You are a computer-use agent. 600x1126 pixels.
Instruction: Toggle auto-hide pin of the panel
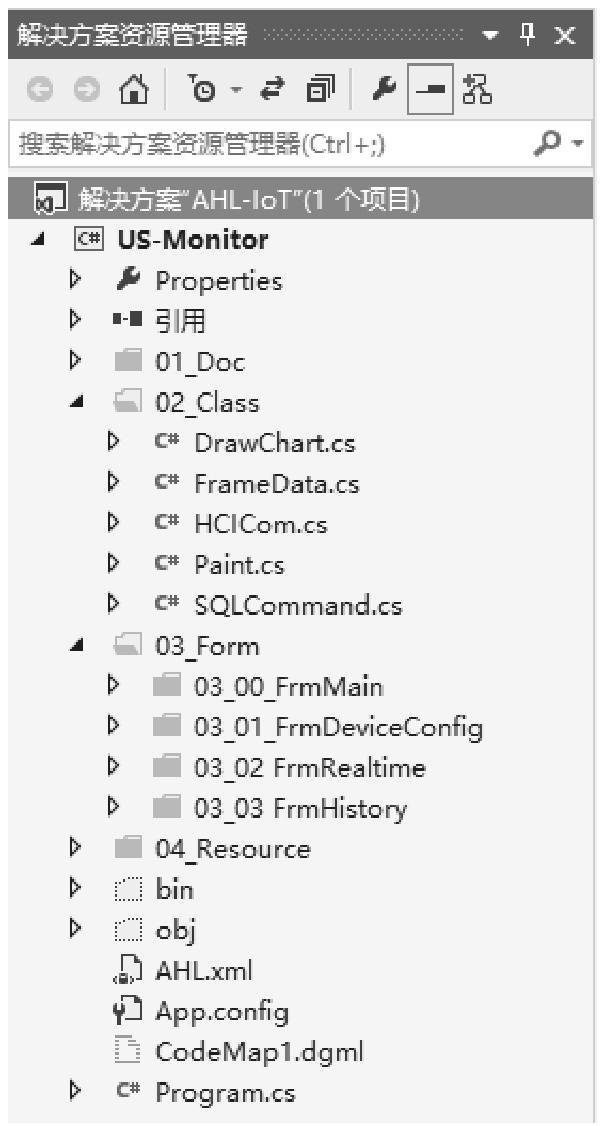pos(529,36)
